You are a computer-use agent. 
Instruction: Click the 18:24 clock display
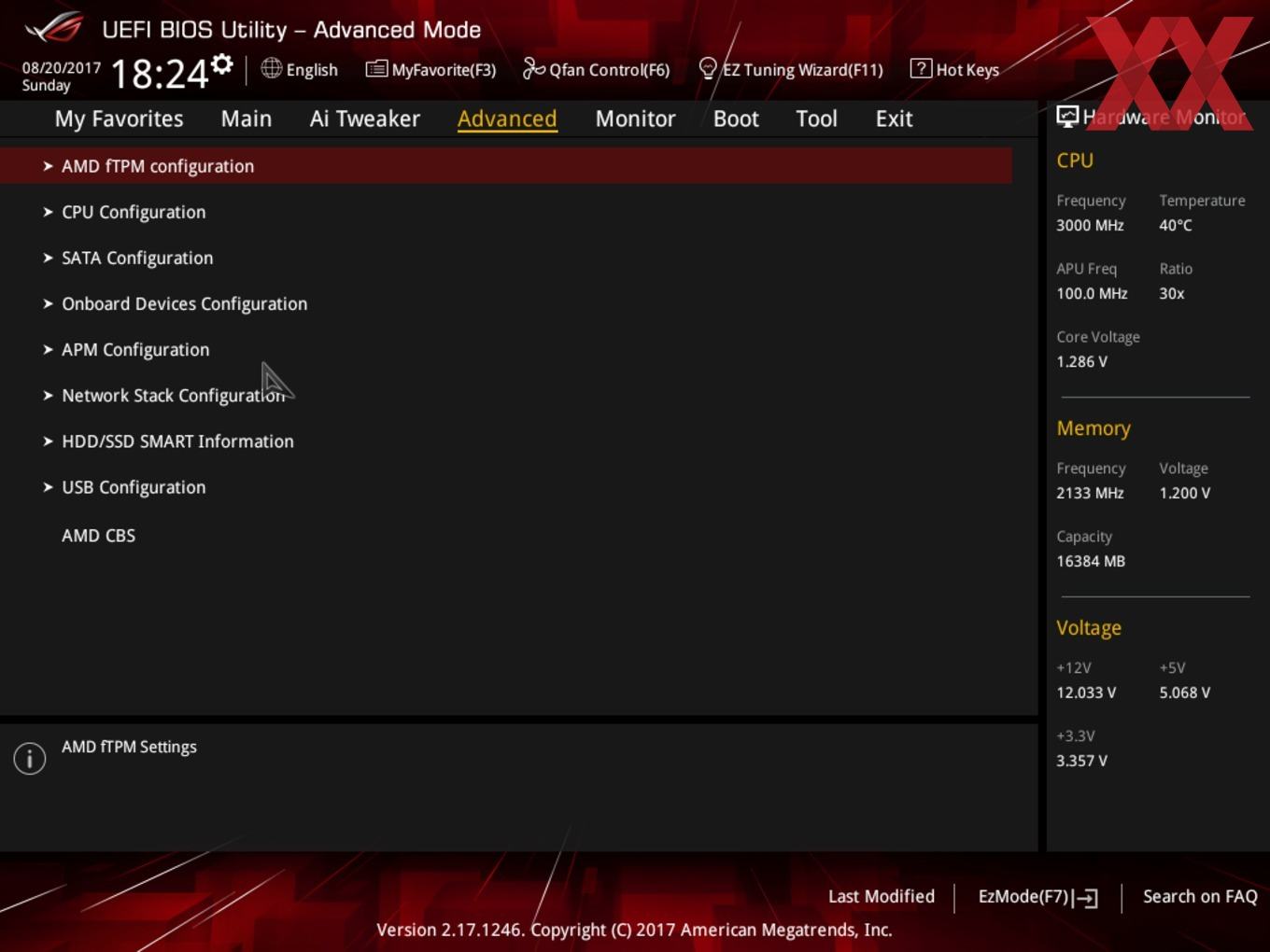pyautogui.click(x=159, y=74)
